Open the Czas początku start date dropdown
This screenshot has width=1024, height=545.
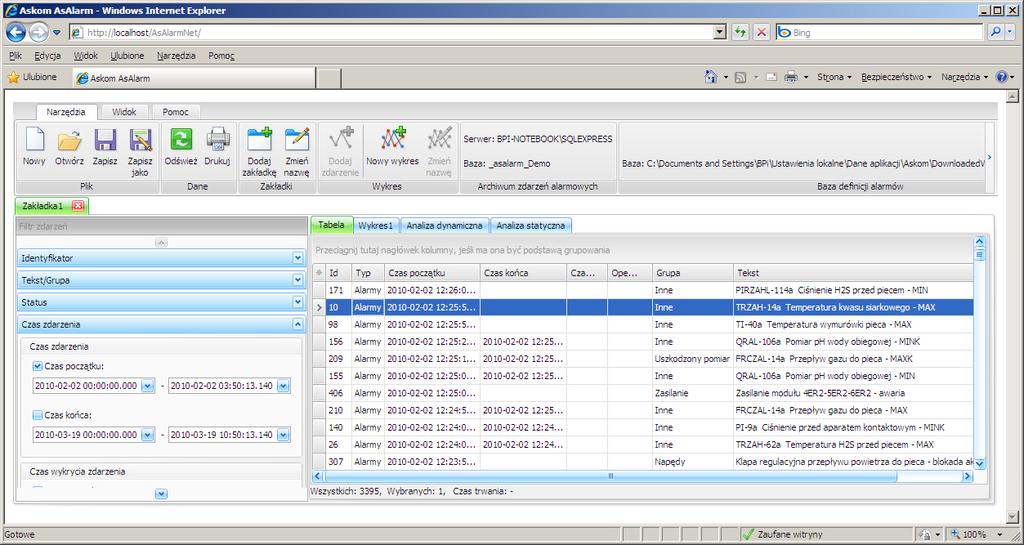click(x=148, y=386)
